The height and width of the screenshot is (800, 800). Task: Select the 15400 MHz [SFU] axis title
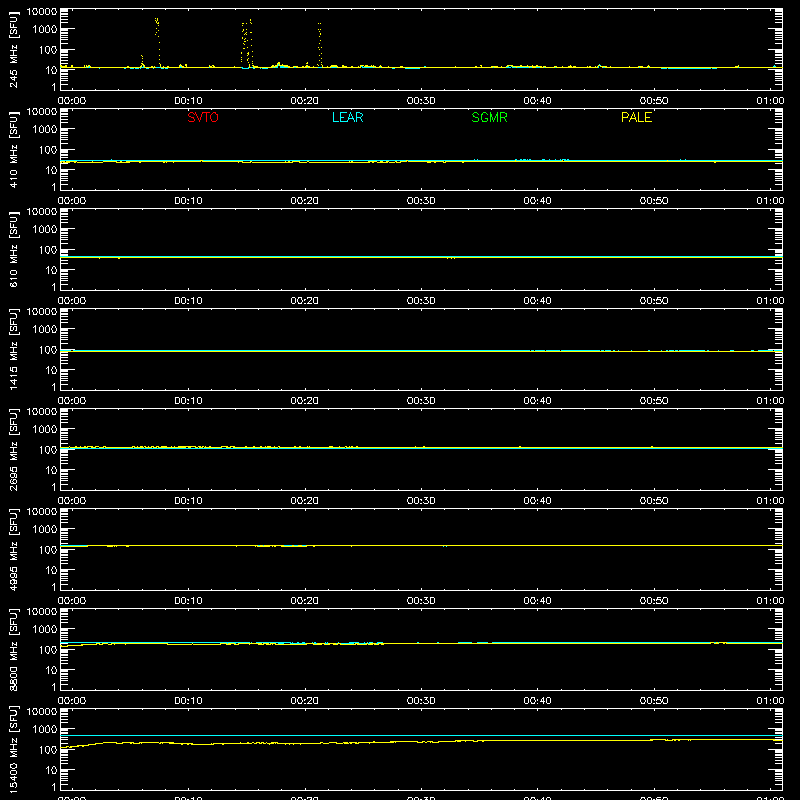[x=14, y=749]
